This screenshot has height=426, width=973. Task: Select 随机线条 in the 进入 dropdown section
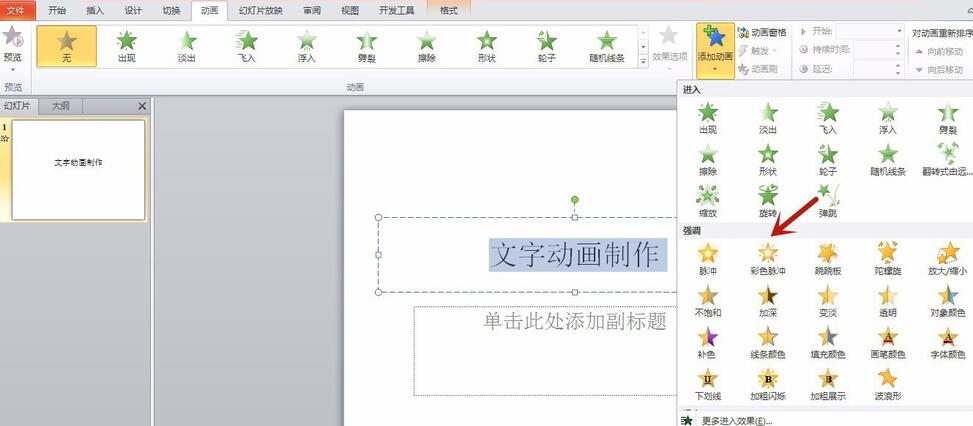click(888, 160)
